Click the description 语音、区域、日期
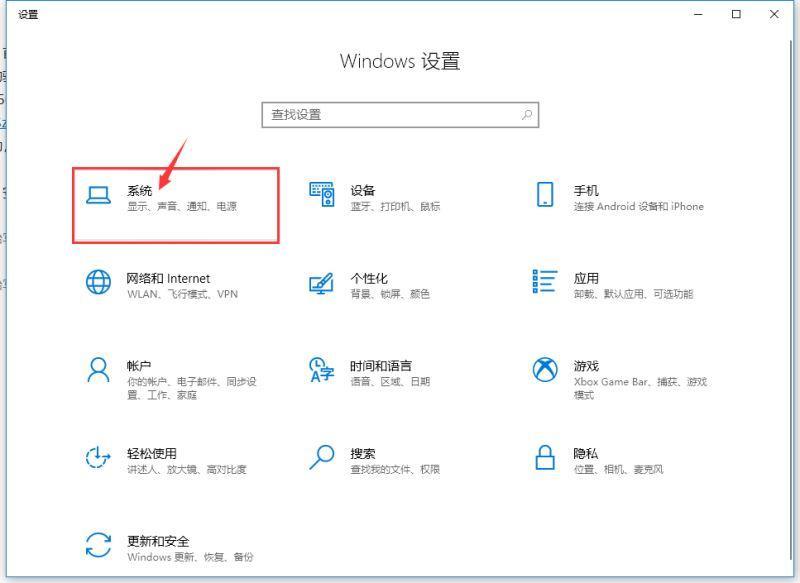This screenshot has width=800, height=583. (390, 382)
